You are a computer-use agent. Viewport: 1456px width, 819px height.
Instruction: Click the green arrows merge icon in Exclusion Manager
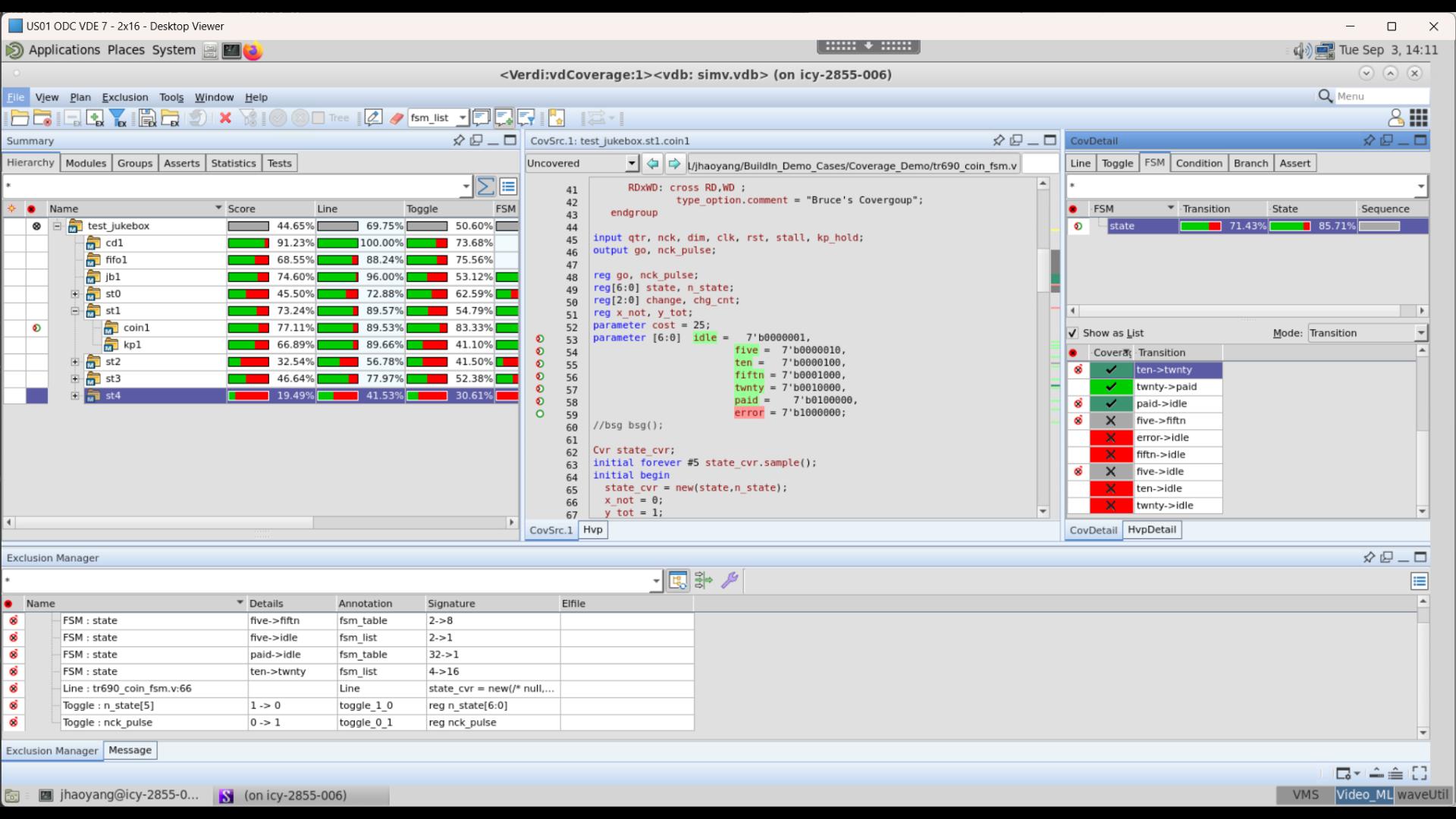704,581
